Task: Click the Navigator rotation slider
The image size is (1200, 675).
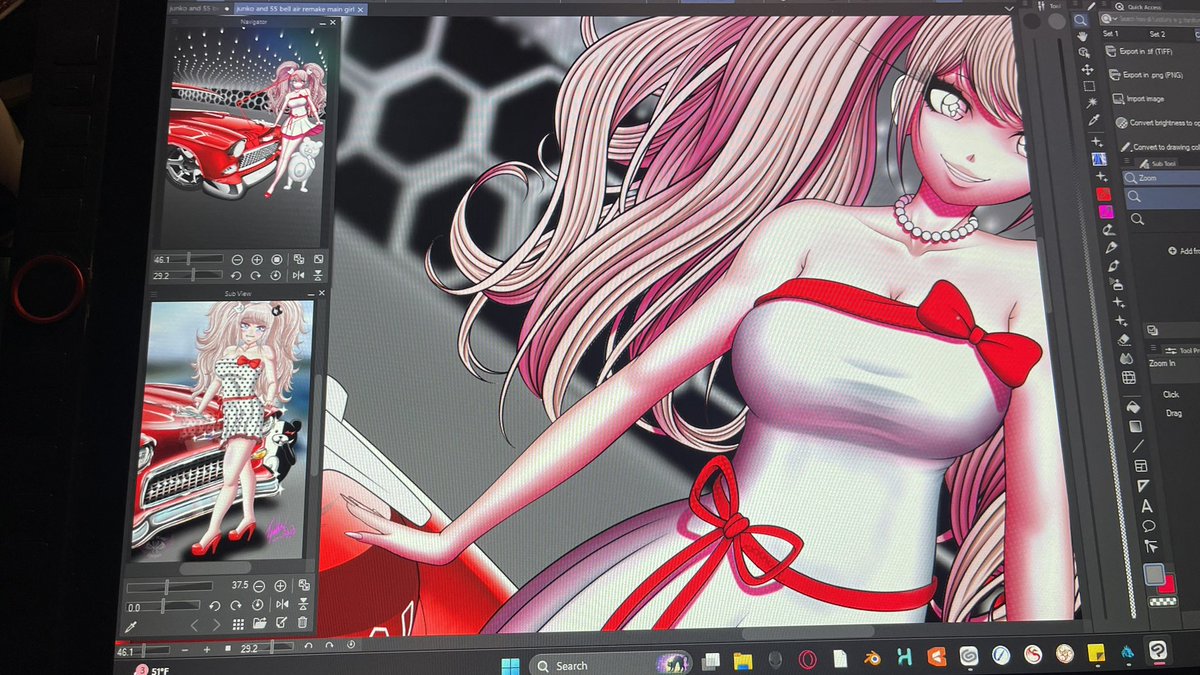Action: [x=188, y=275]
